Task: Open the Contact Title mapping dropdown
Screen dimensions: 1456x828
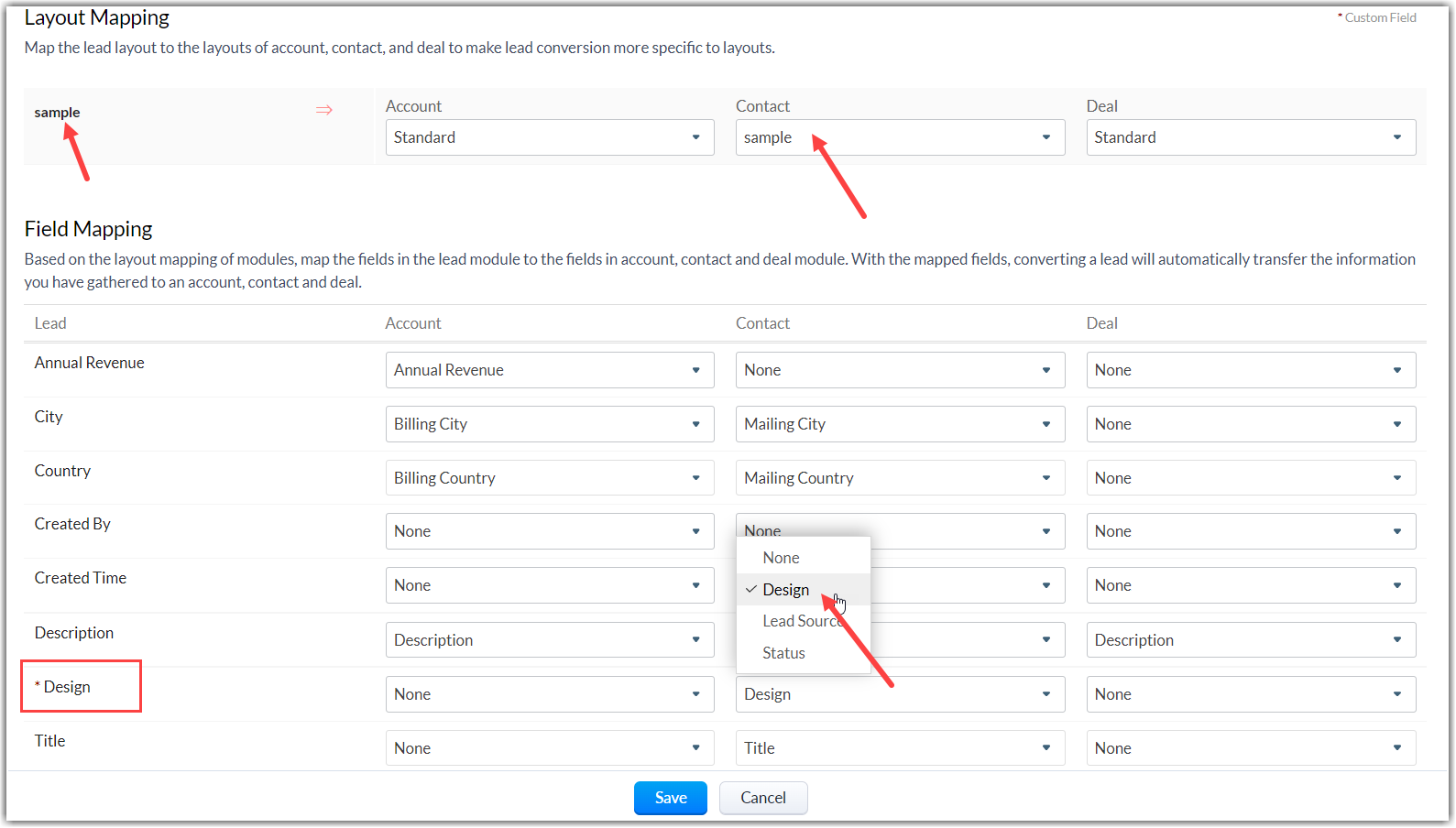Action: 899,748
